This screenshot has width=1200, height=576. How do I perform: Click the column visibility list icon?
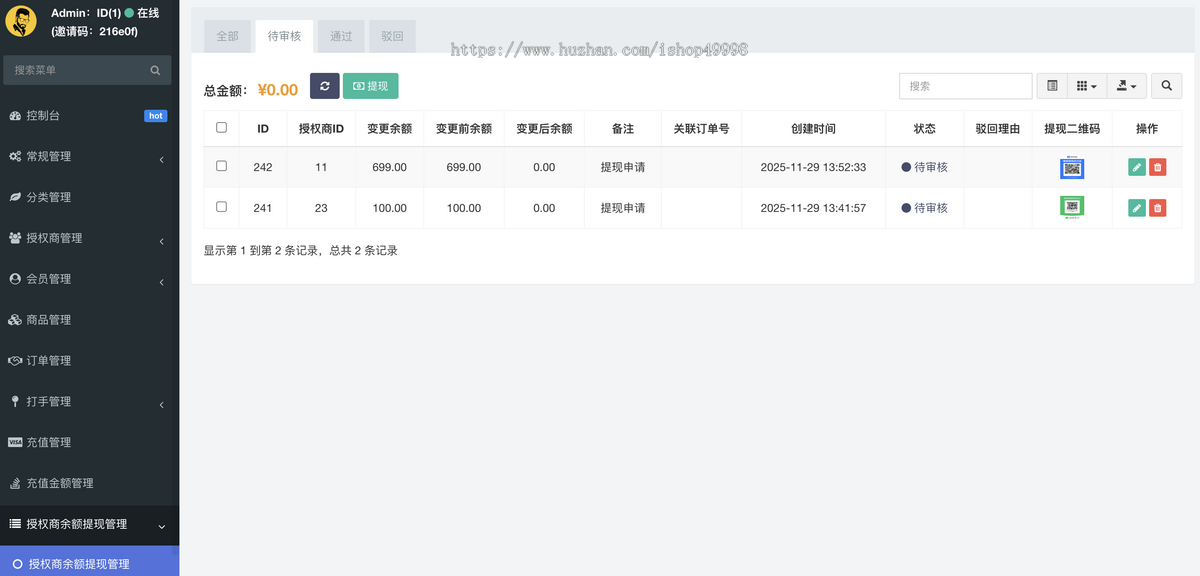(1051, 86)
